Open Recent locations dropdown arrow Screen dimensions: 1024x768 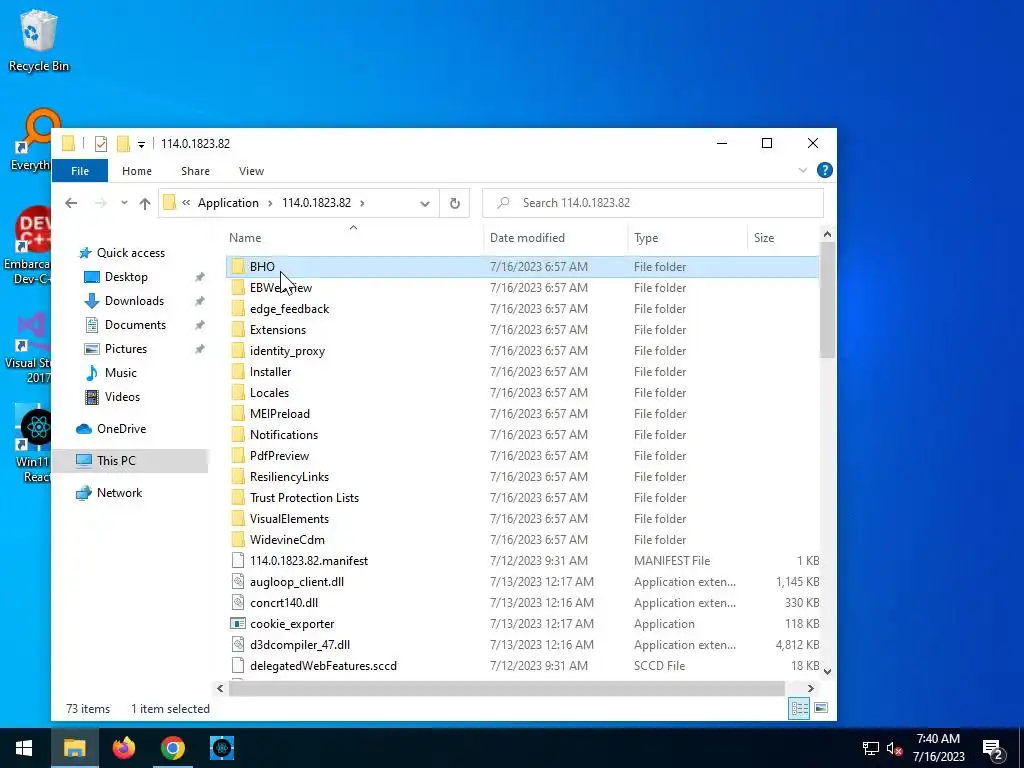point(124,203)
